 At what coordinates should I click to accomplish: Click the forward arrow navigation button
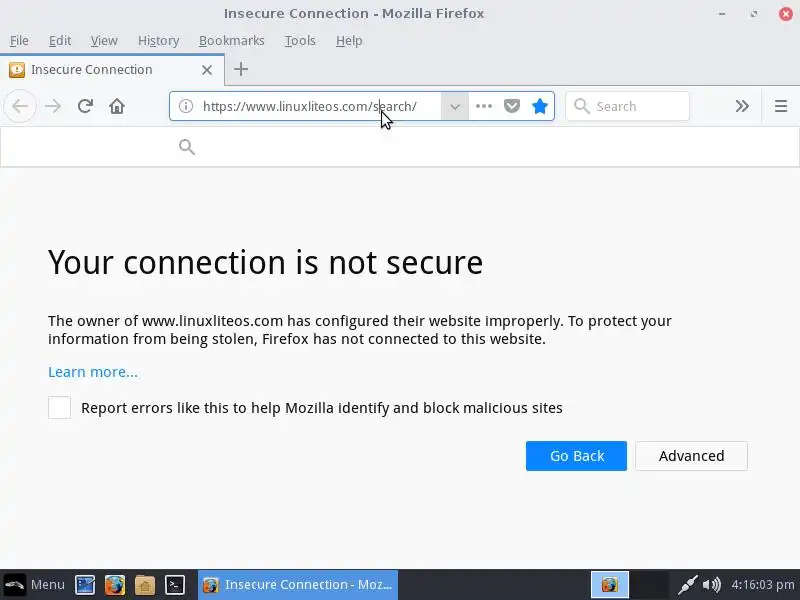[53, 106]
